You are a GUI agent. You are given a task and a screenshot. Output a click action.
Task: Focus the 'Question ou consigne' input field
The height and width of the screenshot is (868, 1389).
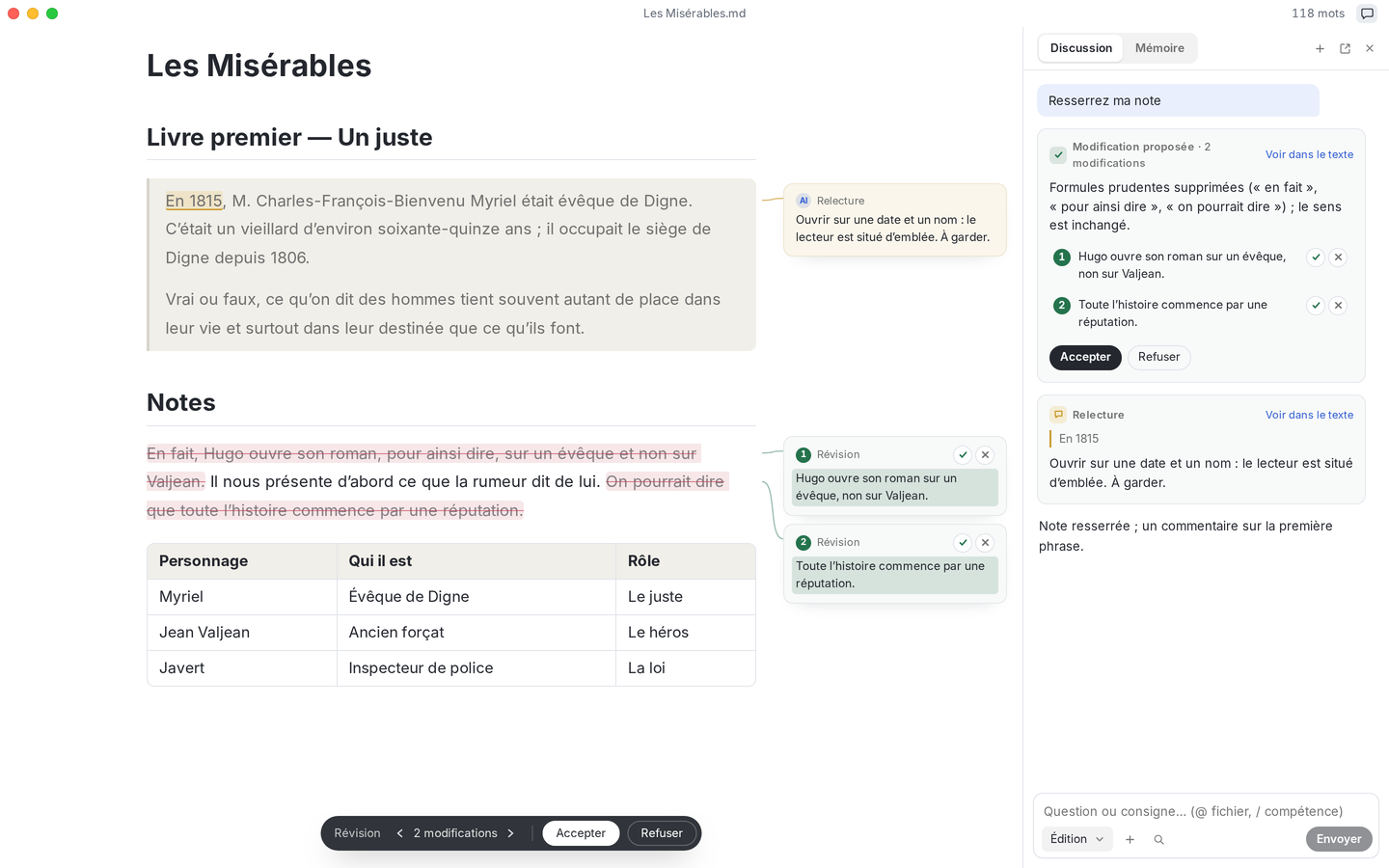(x=1206, y=811)
